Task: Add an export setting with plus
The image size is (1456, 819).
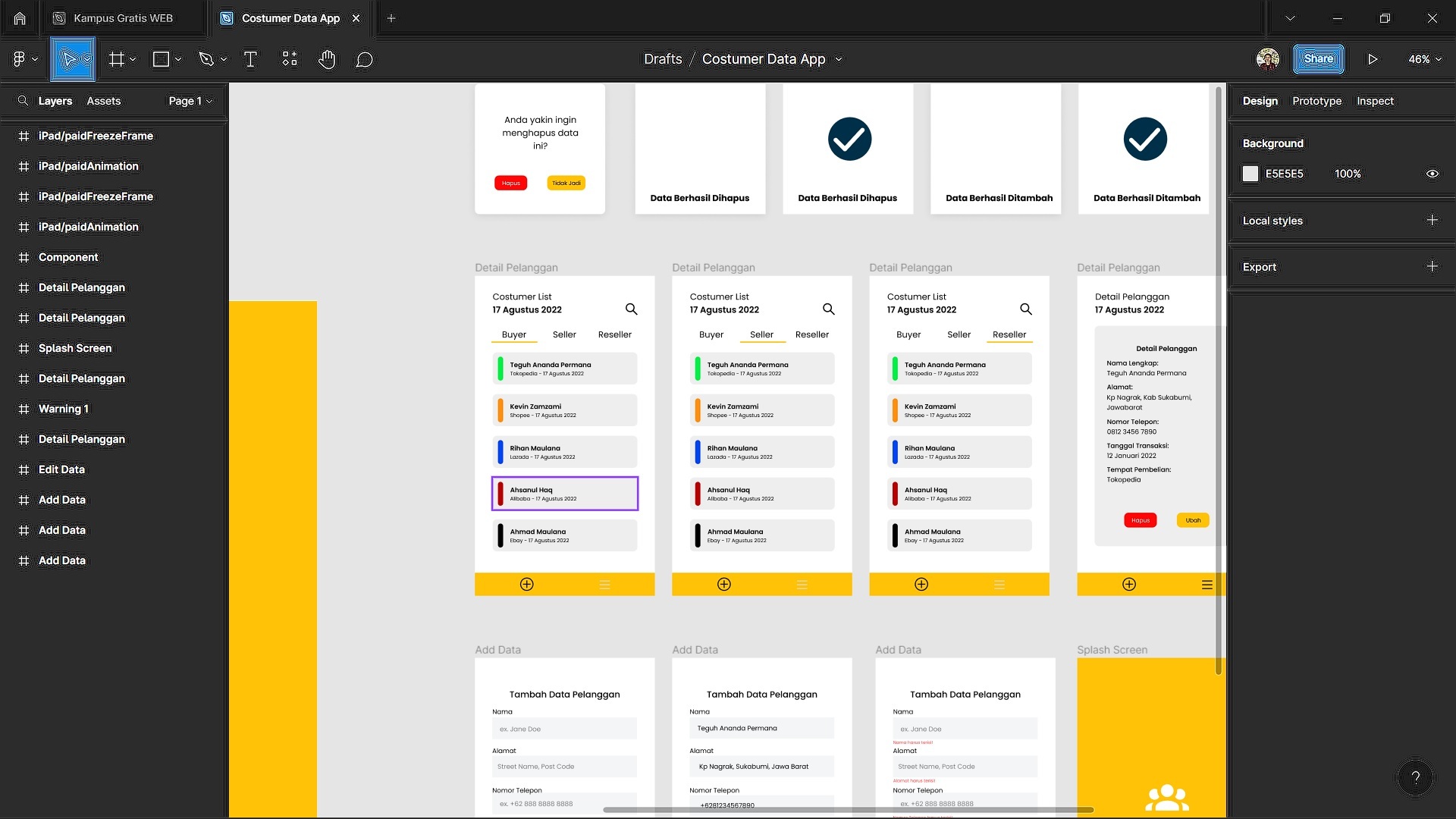Action: pyautogui.click(x=1432, y=266)
